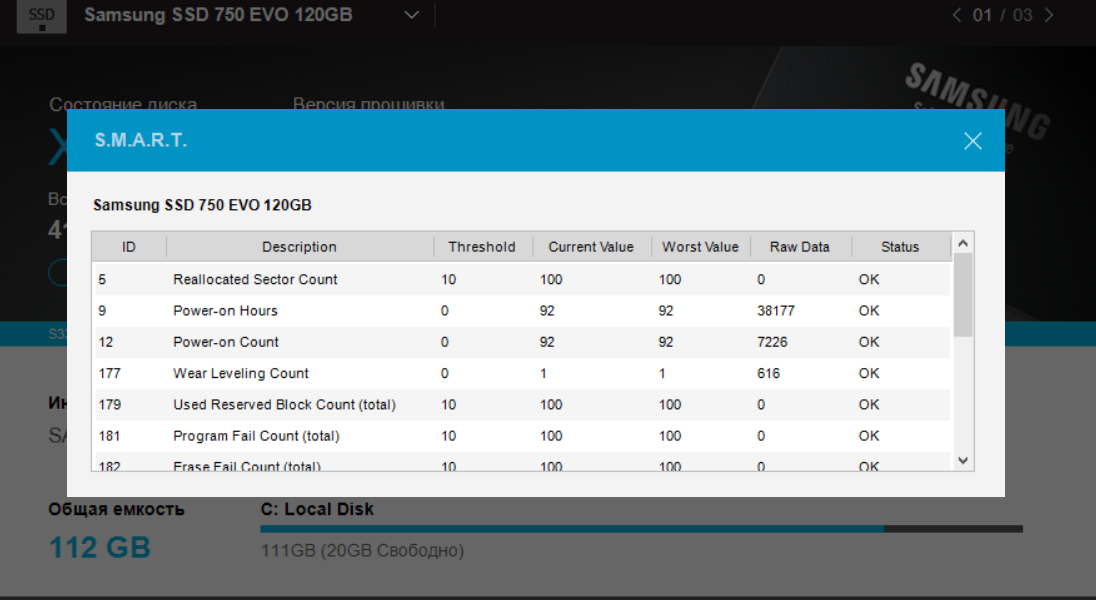The width and height of the screenshot is (1096, 600).
Task: Close the S.M.A.R.T. dialog
Action: (972, 141)
